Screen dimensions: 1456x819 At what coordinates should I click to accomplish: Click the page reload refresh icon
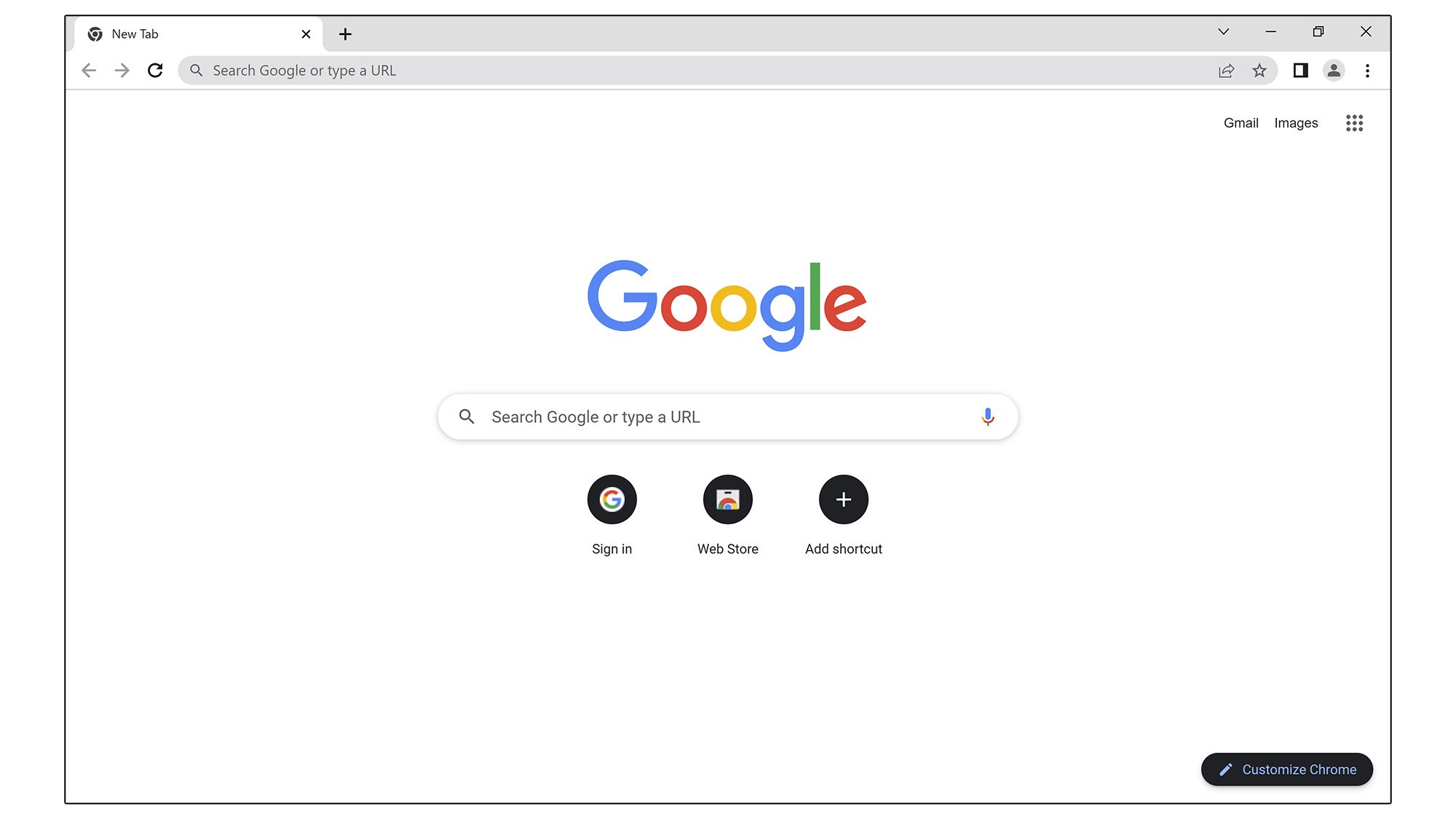coord(155,70)
